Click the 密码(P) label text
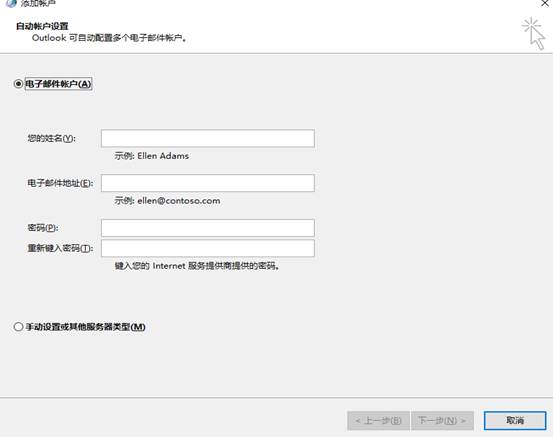The image size is (553, 437). [x=43, y=228]
